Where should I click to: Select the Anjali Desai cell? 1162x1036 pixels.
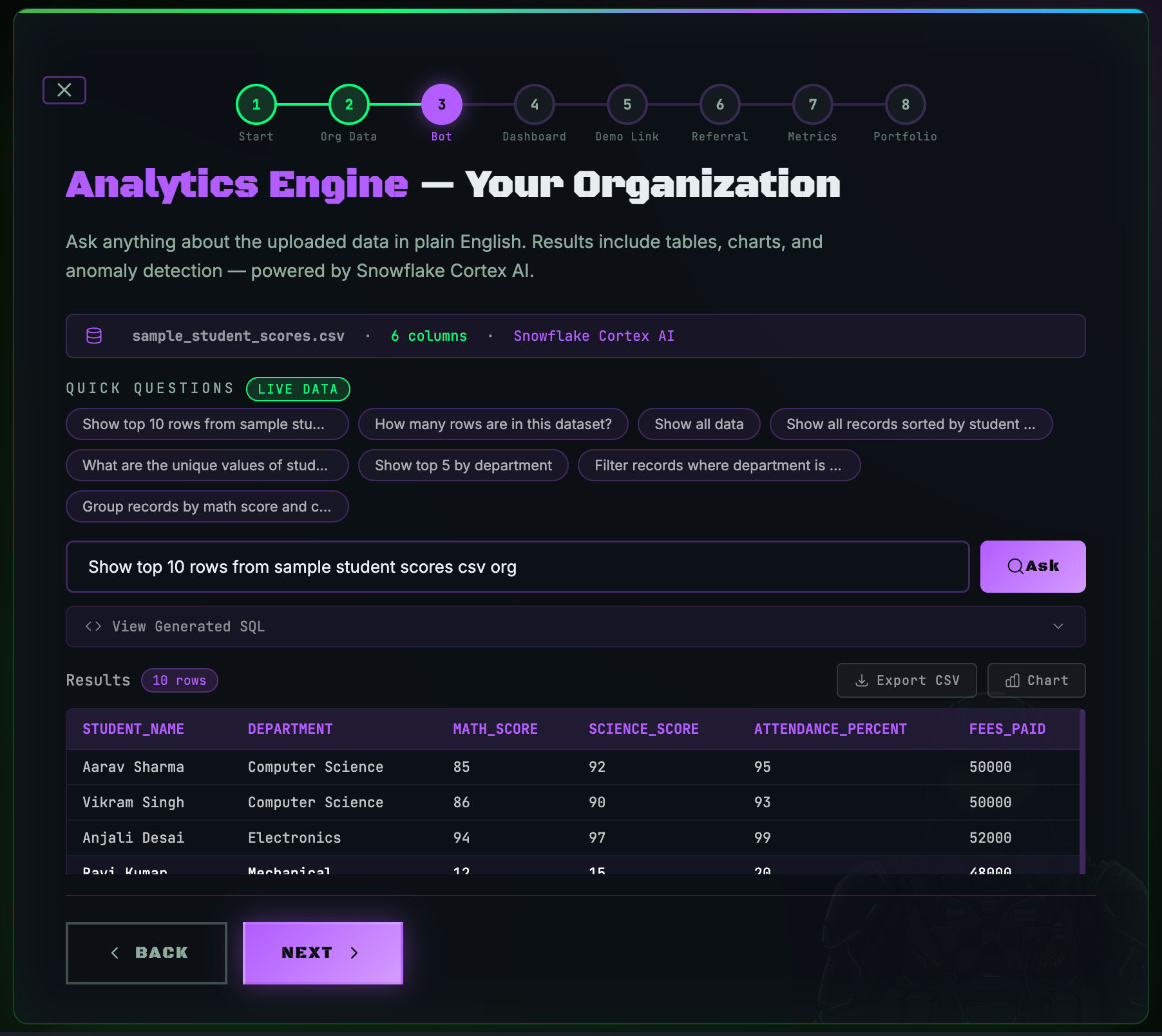pyautogui.click(x=133, y=838)
